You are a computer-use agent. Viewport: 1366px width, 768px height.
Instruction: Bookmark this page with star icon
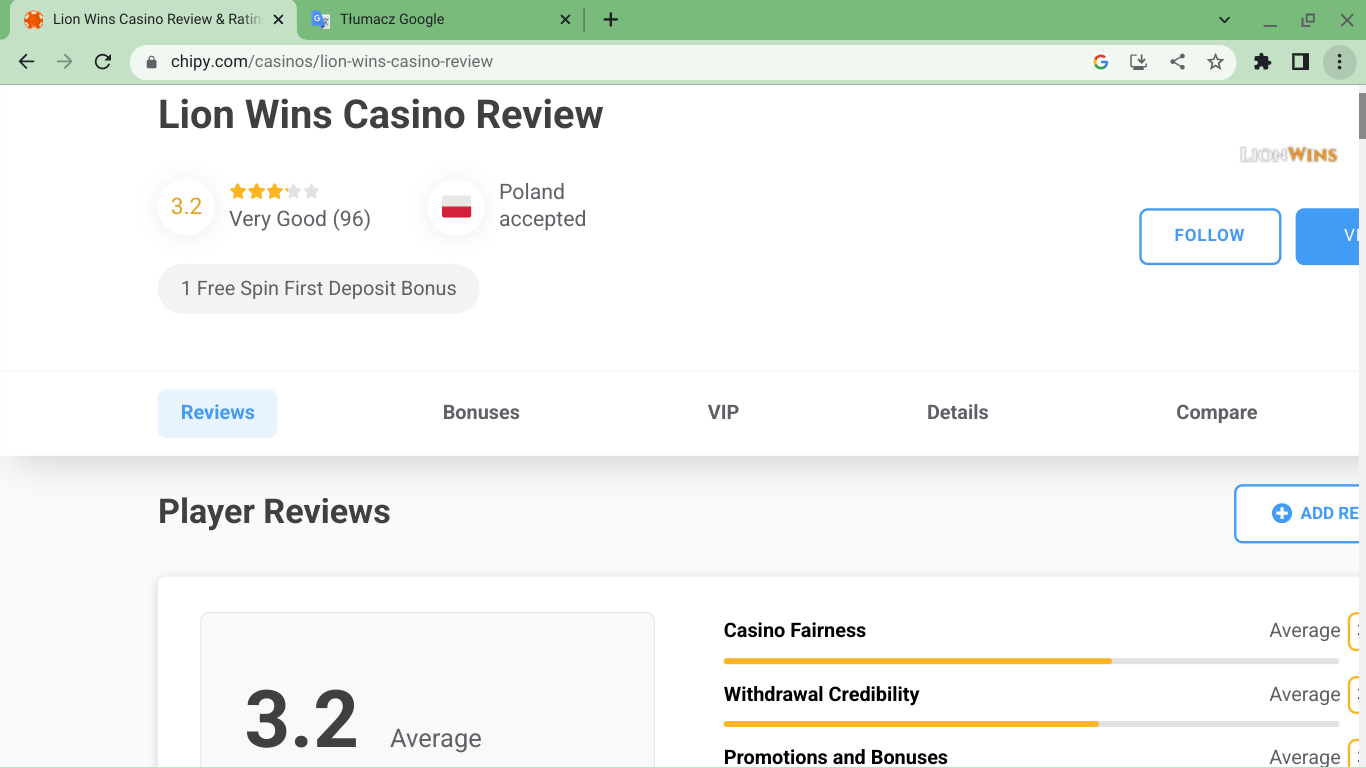click(x=1215, y=62)
